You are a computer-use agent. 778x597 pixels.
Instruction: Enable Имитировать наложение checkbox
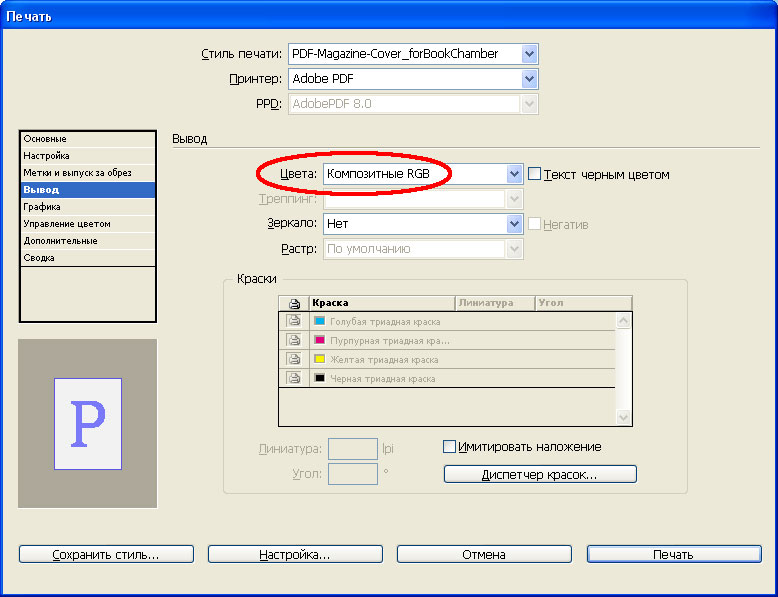449,447
